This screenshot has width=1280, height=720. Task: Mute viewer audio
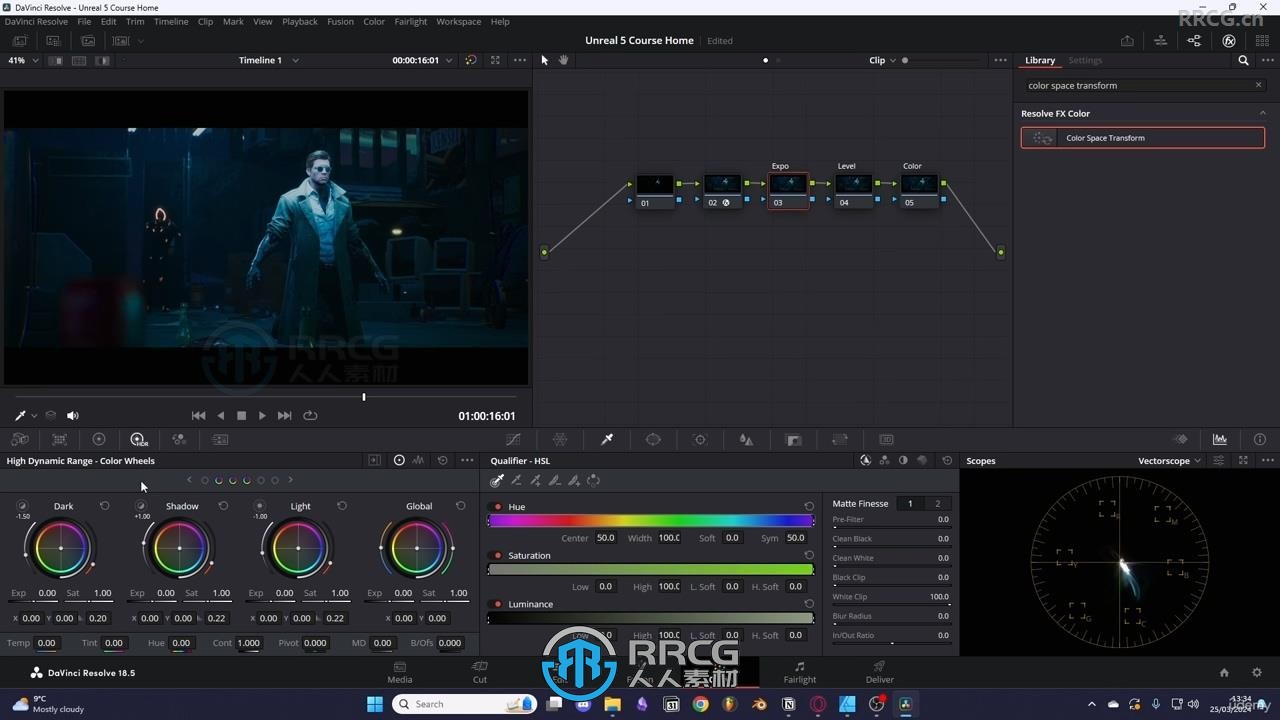(x=73, y=415)
